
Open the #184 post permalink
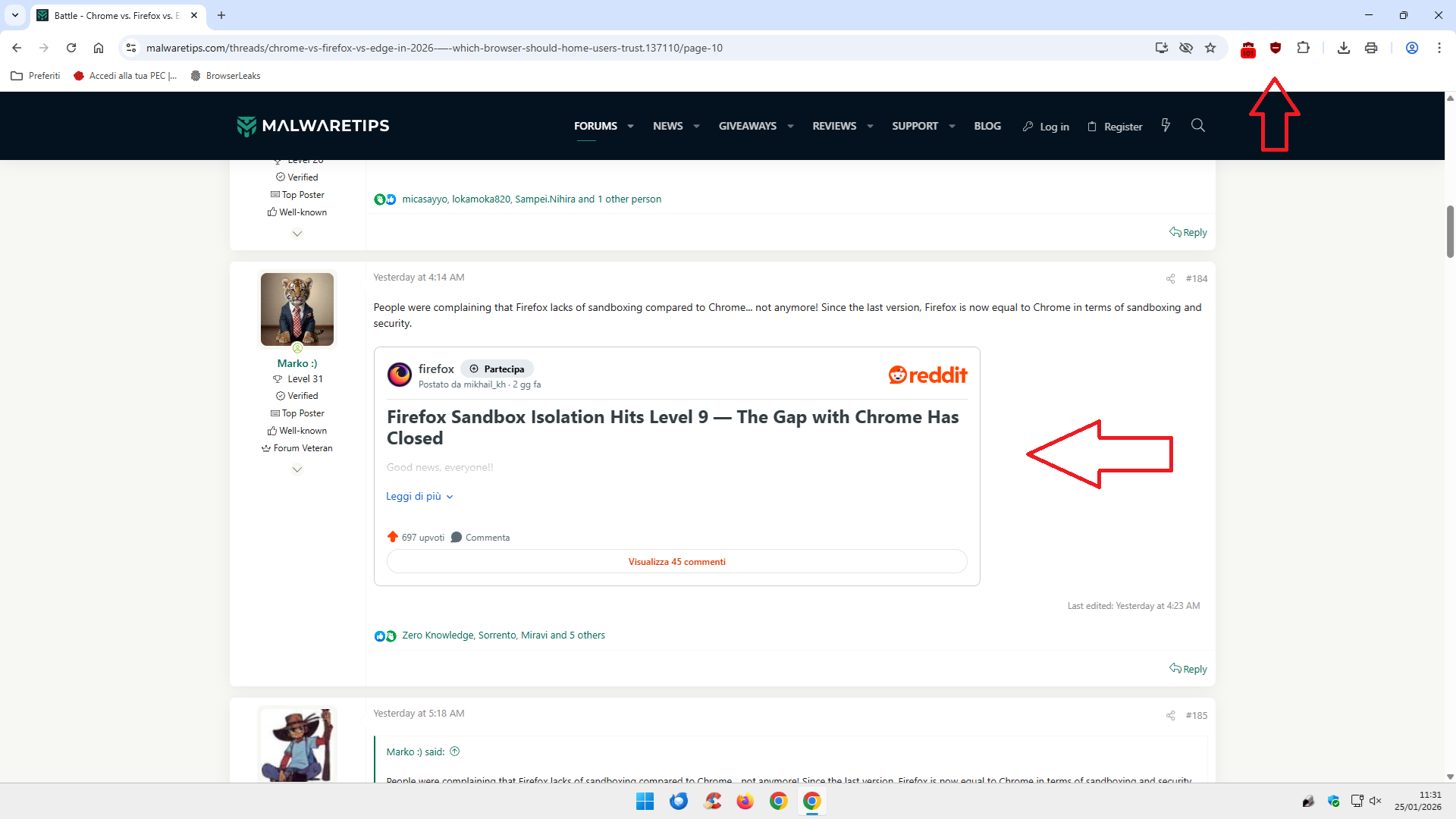tap(1197, 279)
